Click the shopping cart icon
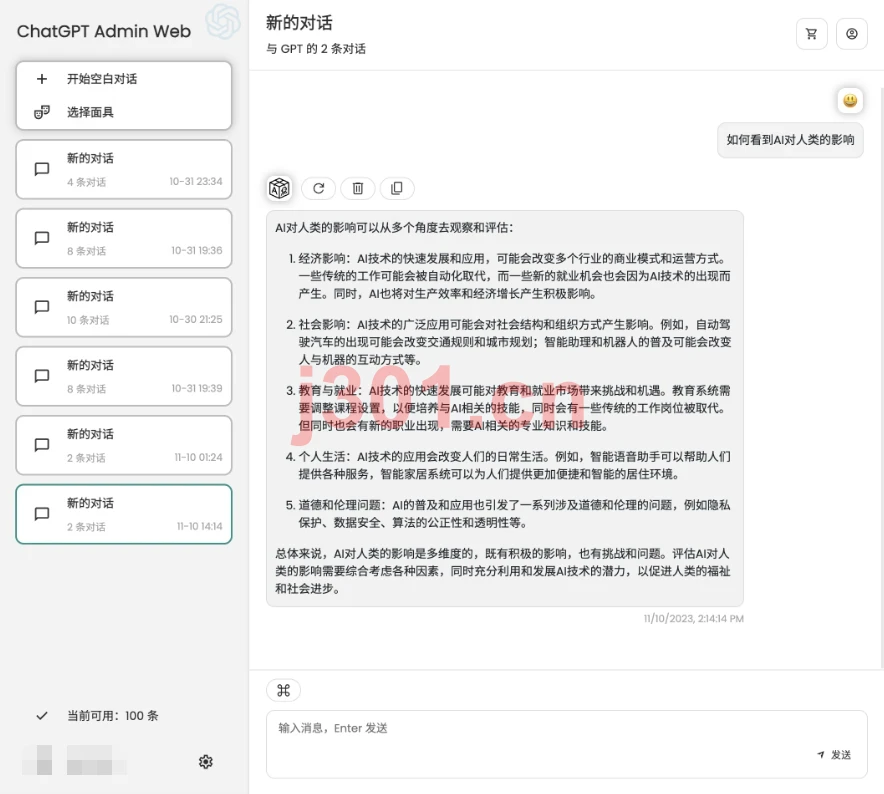Image resolution: width=884 pixels, height=794 pixels. click(x=811, y=34)
